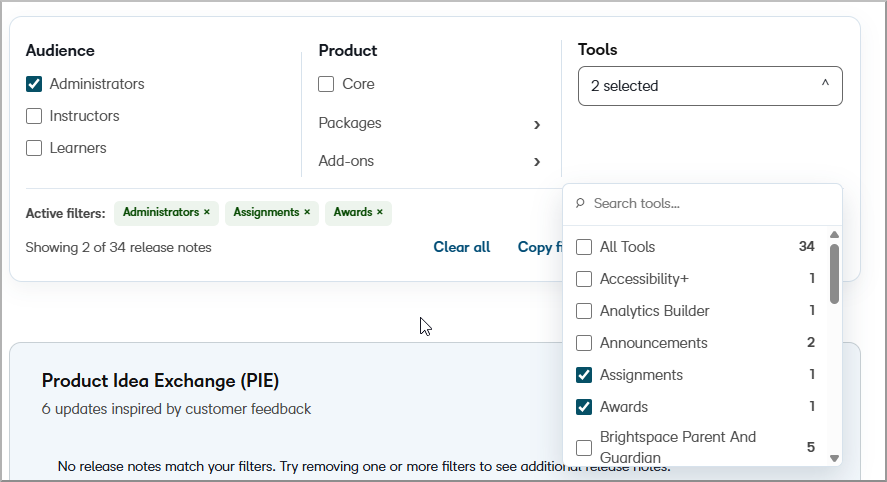Expand the Add-ons product submenu
This screenshot has height=482, width=887.
coord(430,161)
